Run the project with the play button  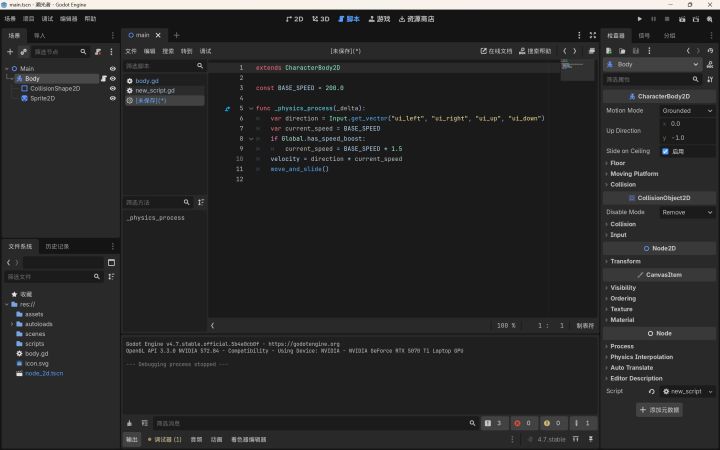pyautogui.click(x=639, y=19)
